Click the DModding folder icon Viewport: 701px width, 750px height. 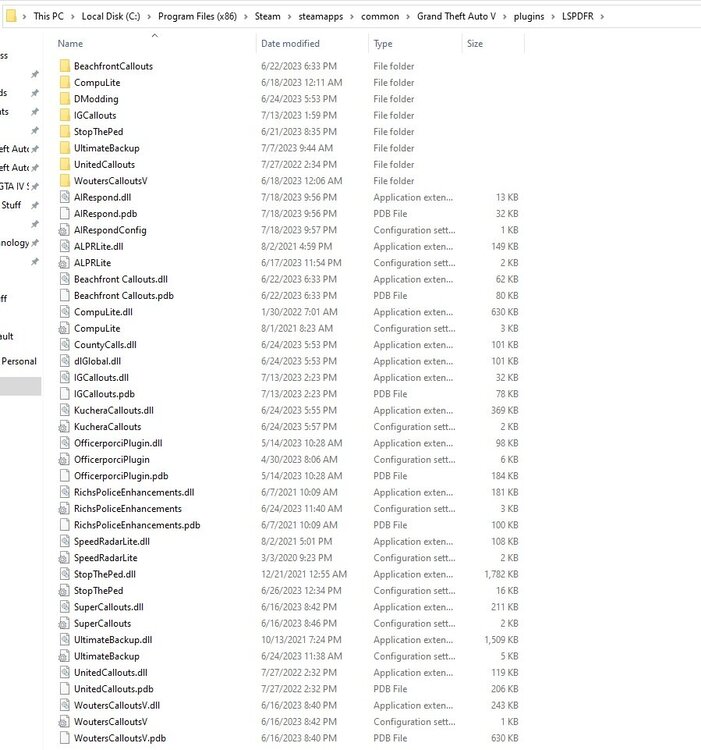click(65, 99)
